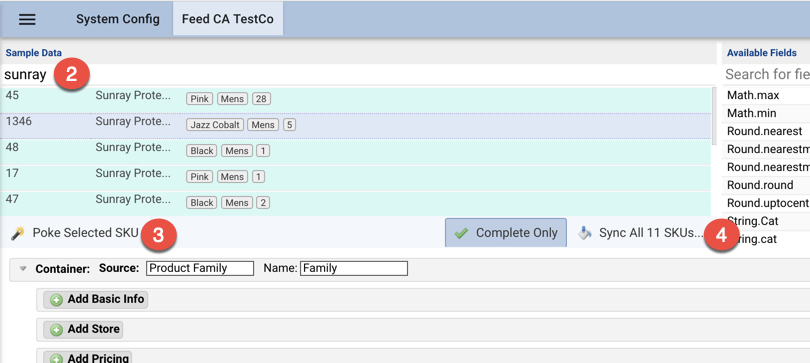Click the magic wand Poke icon
The width and height of the screenshot is (810, 363).
pos(18,233)
